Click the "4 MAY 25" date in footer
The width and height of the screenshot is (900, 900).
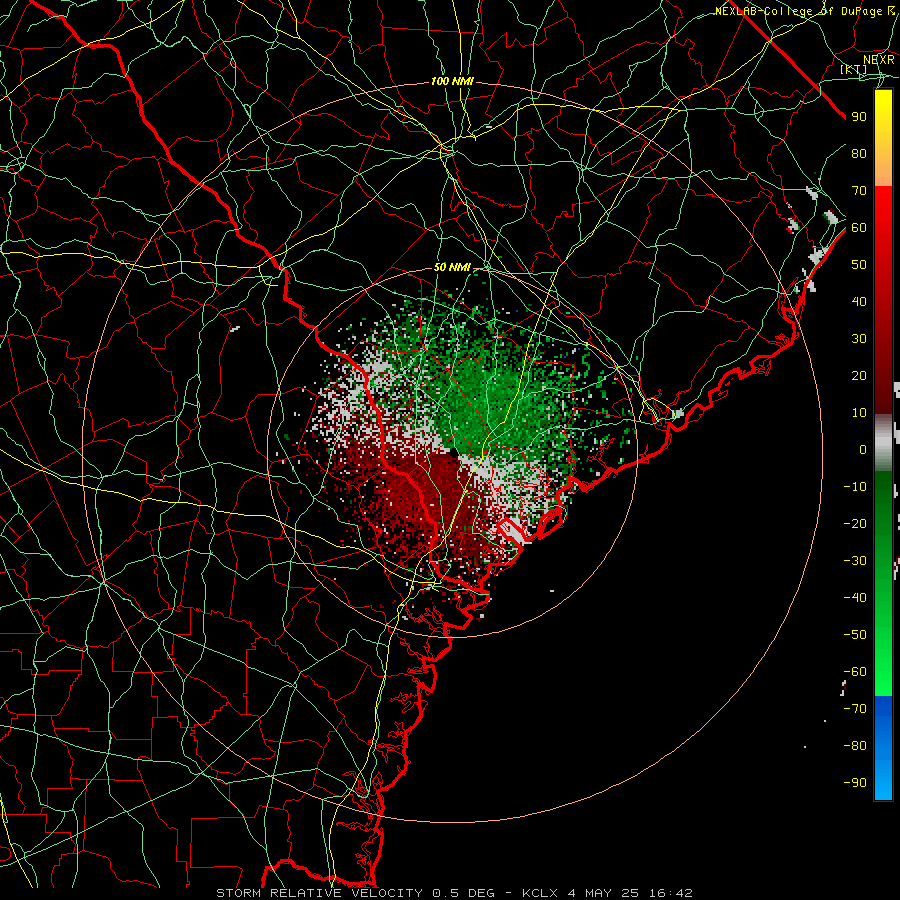point(604,893)
